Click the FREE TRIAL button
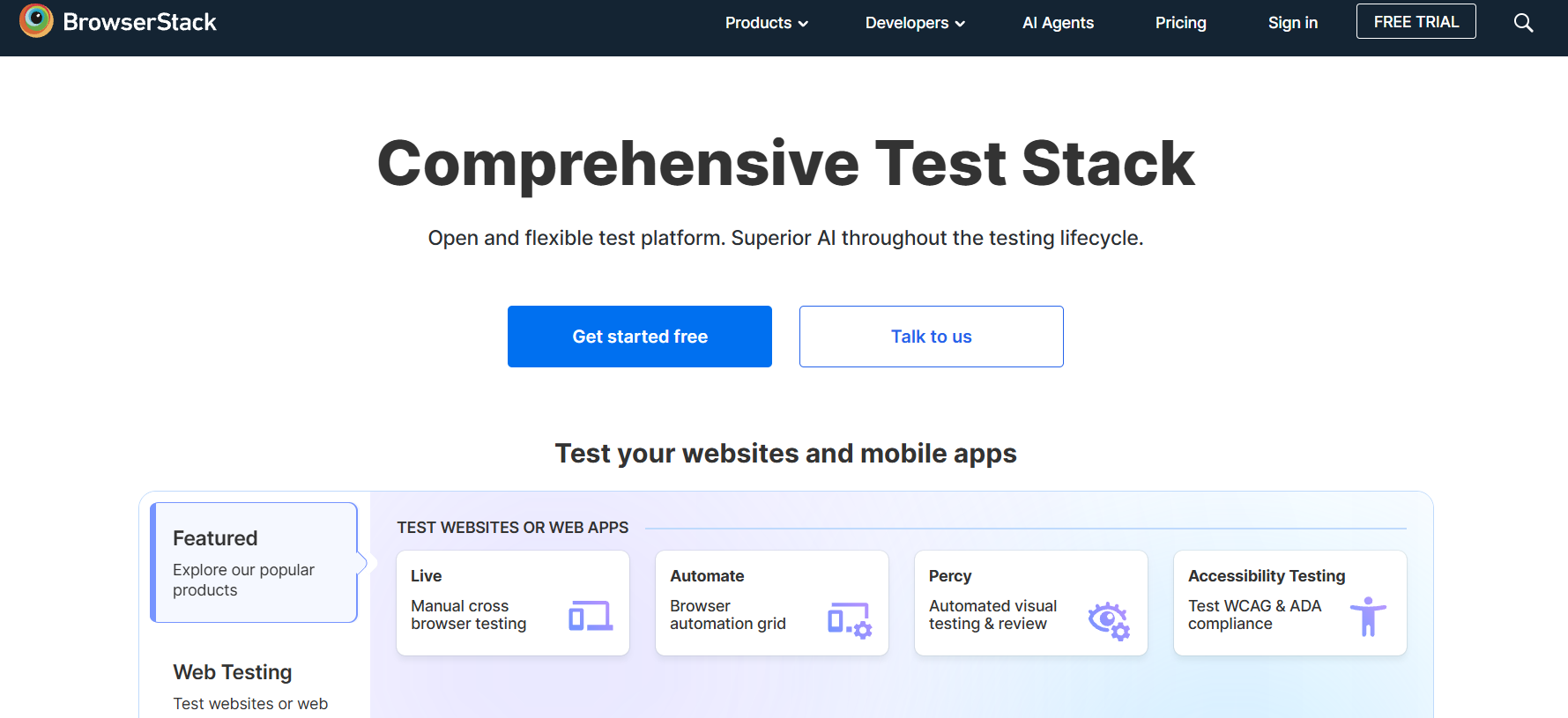Screen dimensions: 1568x718 (1416, 21)
